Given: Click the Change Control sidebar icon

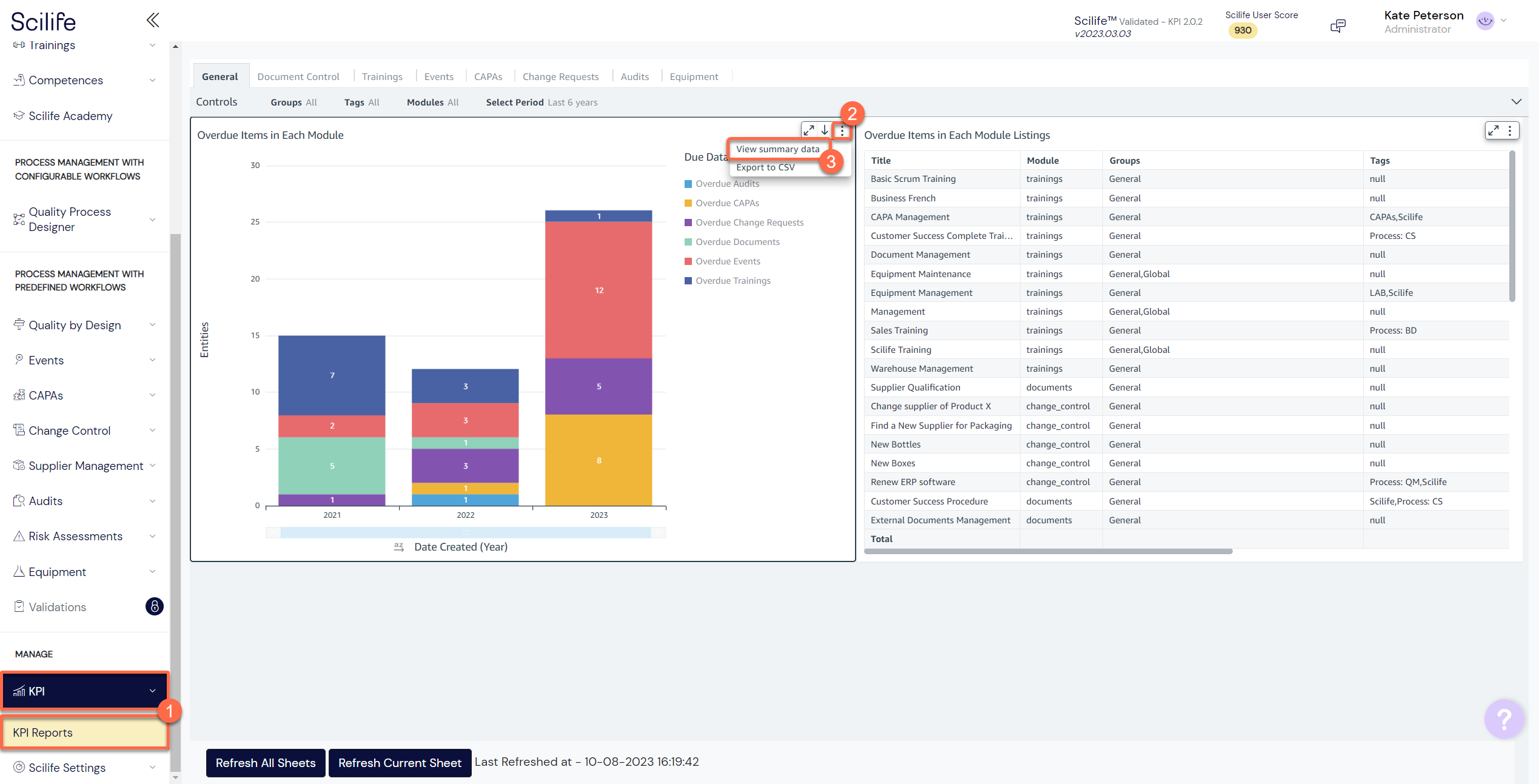Looking at the screenshot, I should pos(19,430).
